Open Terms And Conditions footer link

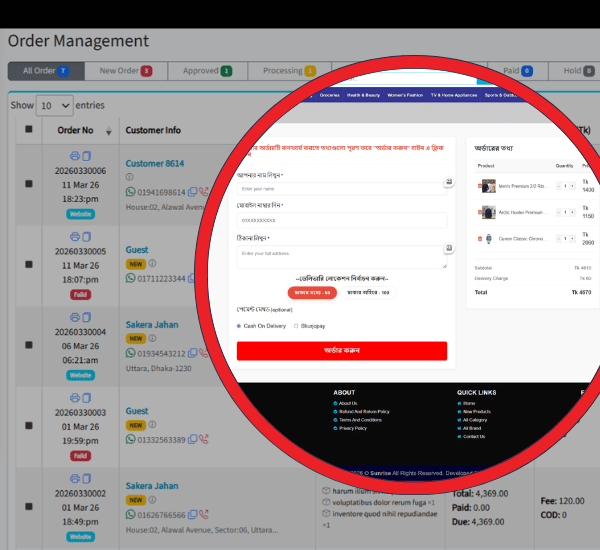360,420
